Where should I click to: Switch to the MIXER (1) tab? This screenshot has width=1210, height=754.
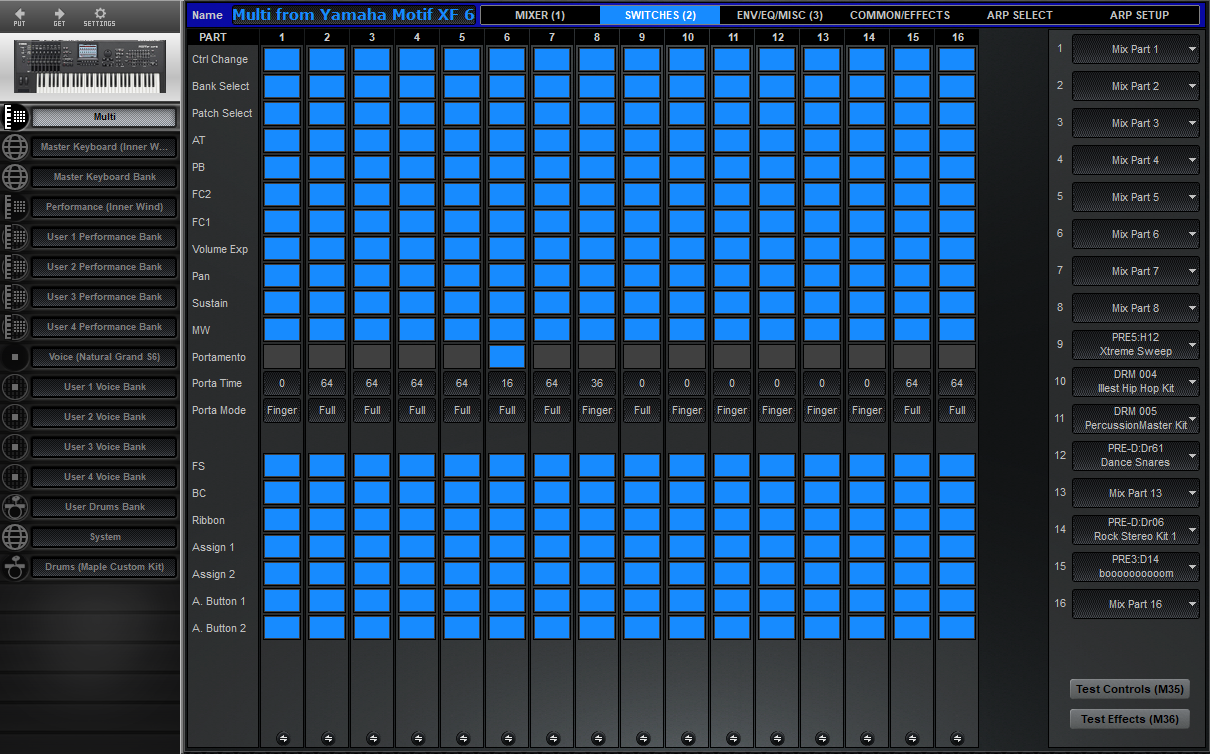point(540,15)
